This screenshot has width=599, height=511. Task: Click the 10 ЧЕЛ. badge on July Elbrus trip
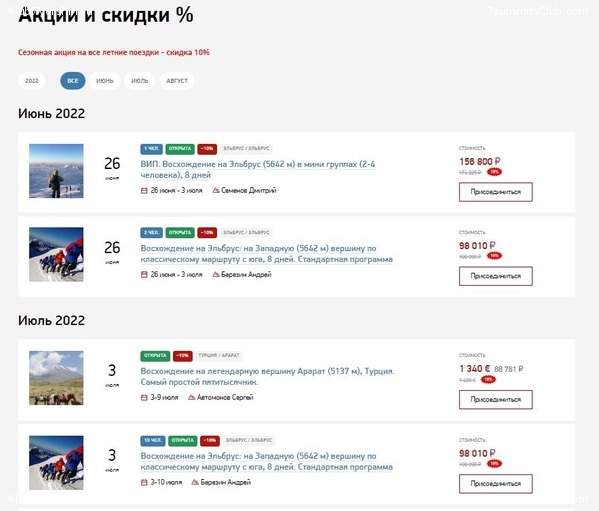coord(153,440)
